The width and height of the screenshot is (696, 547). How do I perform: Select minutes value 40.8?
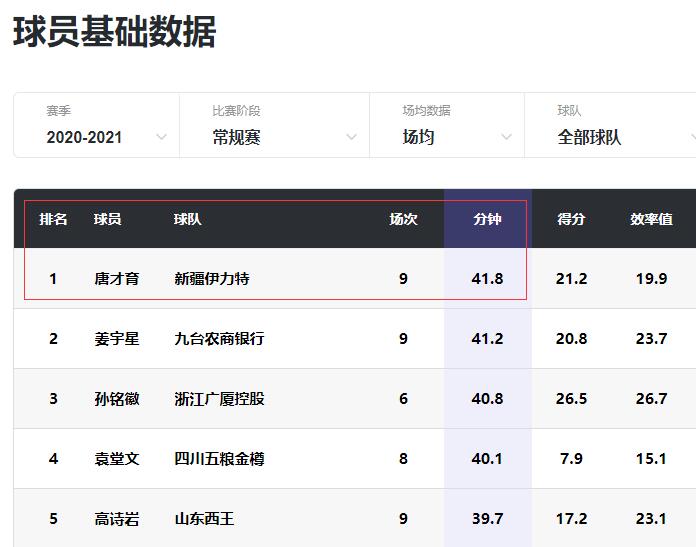point(487,399)
